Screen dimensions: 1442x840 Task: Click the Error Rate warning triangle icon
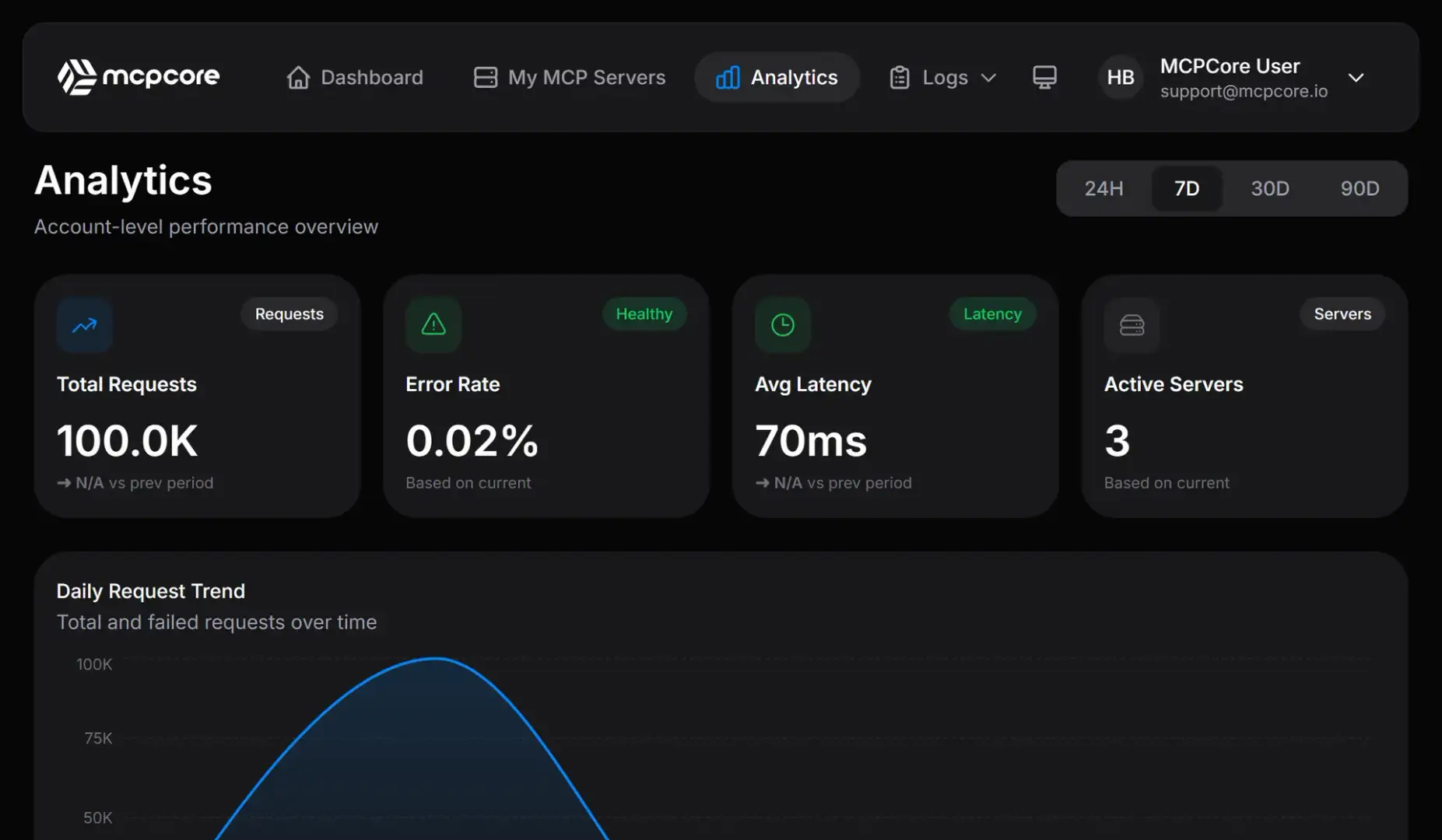click(x=433, y=325)
